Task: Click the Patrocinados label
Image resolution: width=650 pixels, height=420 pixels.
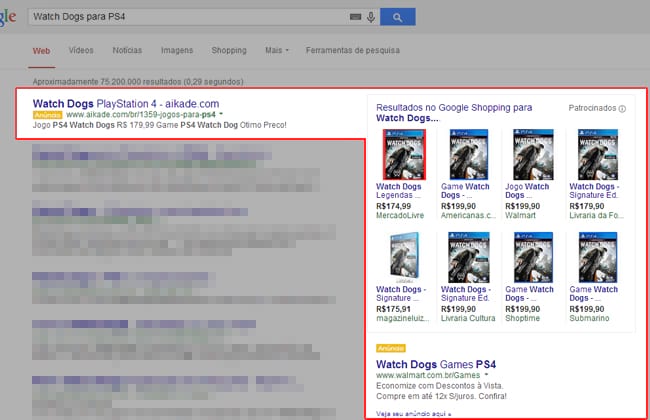Action: click(592, 108)
